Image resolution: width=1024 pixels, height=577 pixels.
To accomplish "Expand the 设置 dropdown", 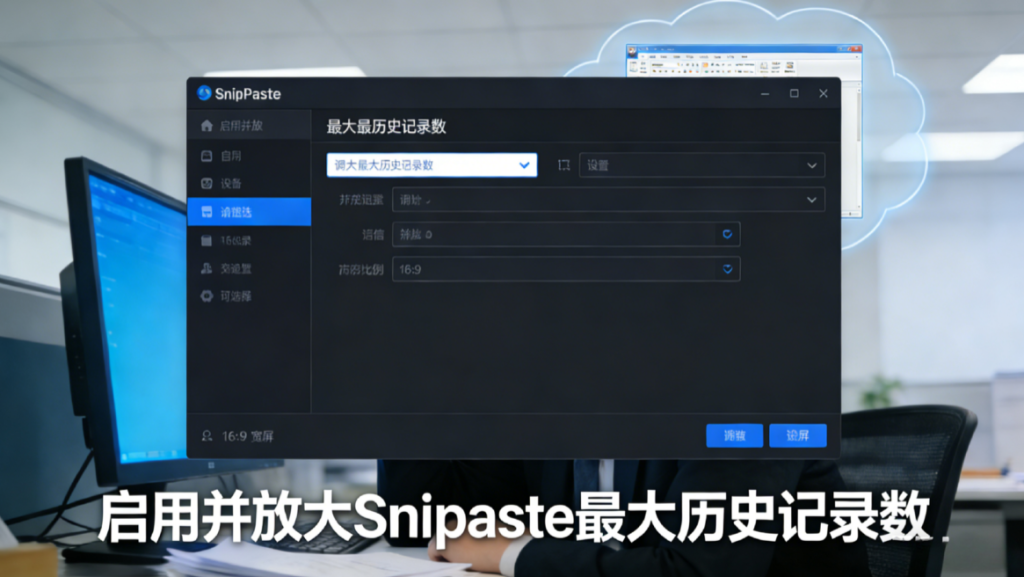I will click(701, 165).
